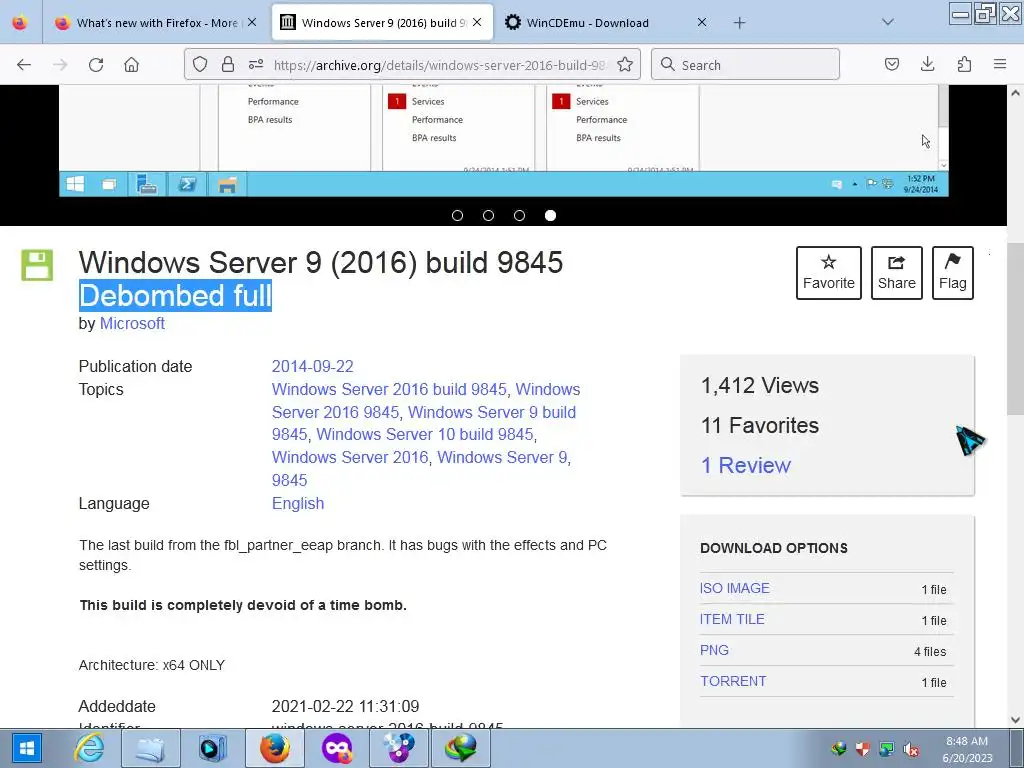Image resolution: width=1024 pixels, height=768 pixels.
Task: Select the second carousel image dot
Action: click(488, 216)
